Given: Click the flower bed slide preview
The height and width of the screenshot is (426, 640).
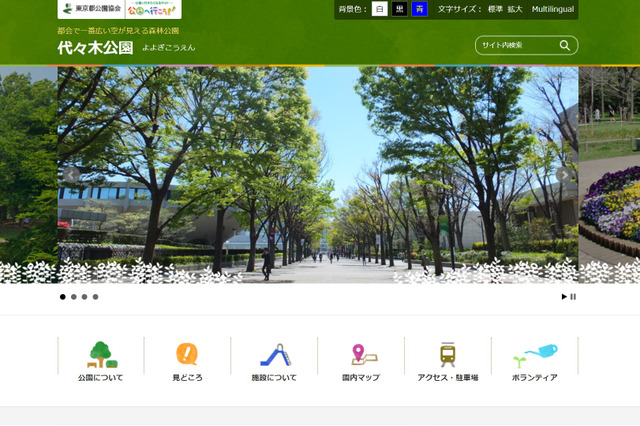Looking at the screenshot, I should tap(609, 175).
